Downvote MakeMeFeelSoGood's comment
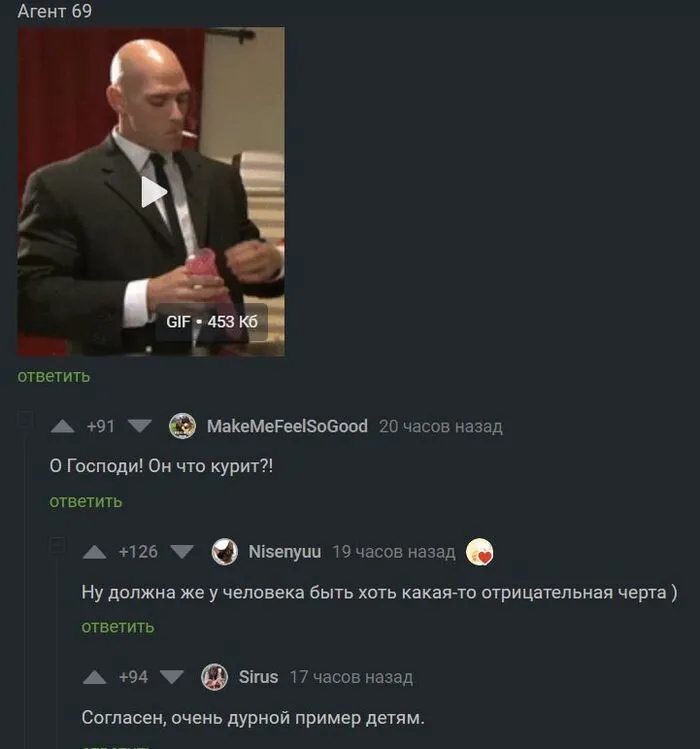The image size is (700, 749). click(140, 426)
